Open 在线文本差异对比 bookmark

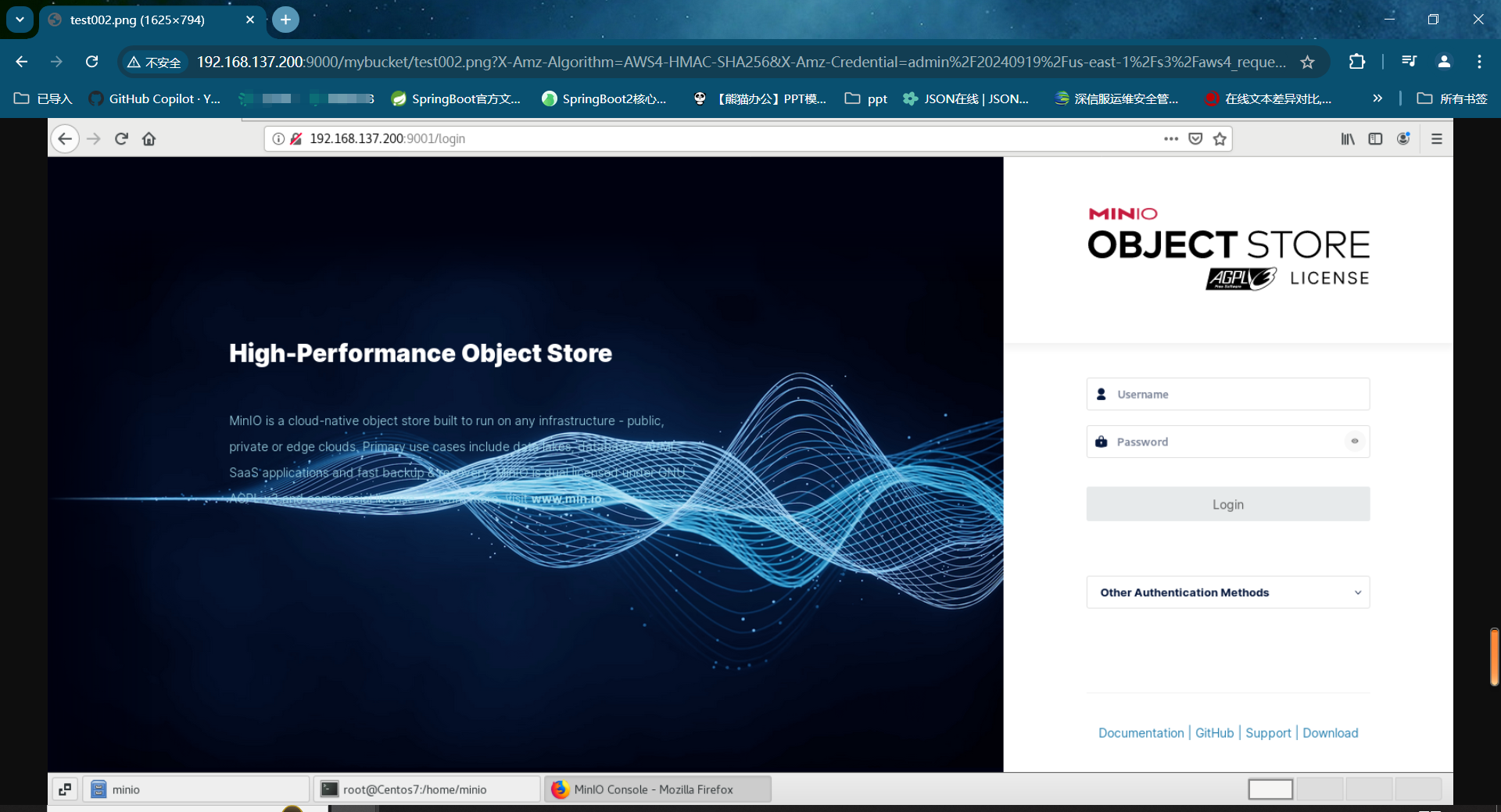tap(1268, 98)
